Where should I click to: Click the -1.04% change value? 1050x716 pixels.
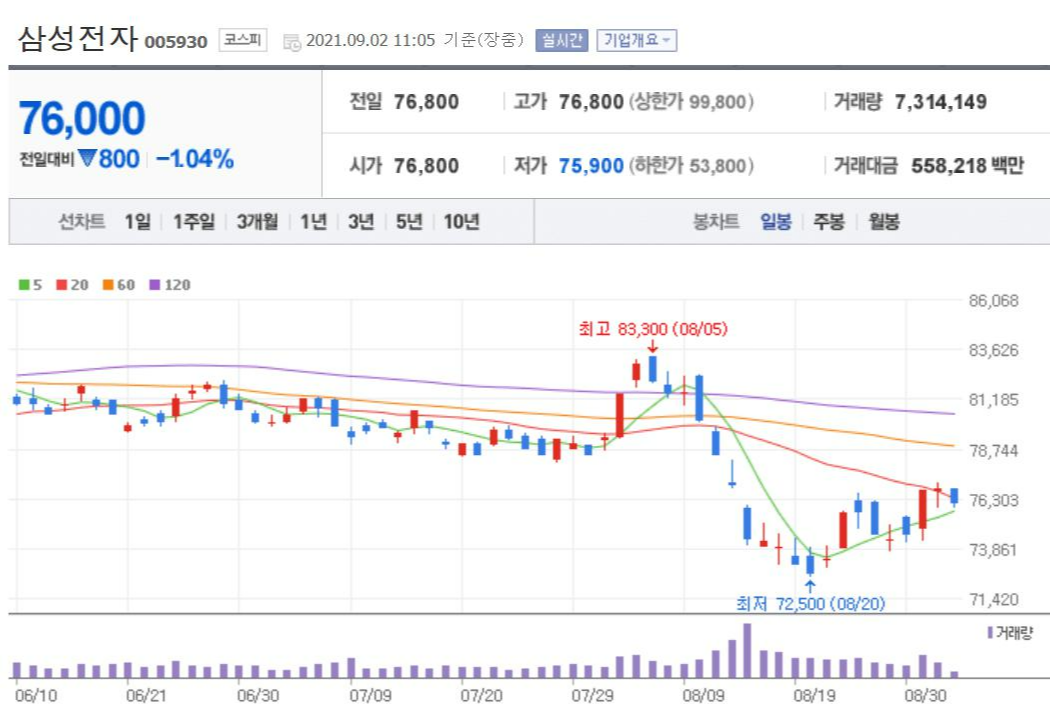(x=195, y=159)
